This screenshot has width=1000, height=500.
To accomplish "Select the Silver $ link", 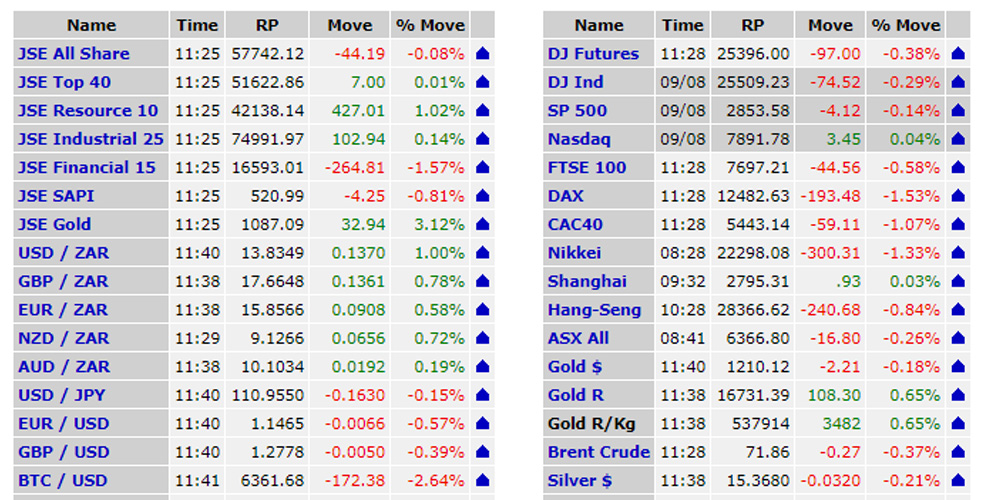I will tap(579, 481).
